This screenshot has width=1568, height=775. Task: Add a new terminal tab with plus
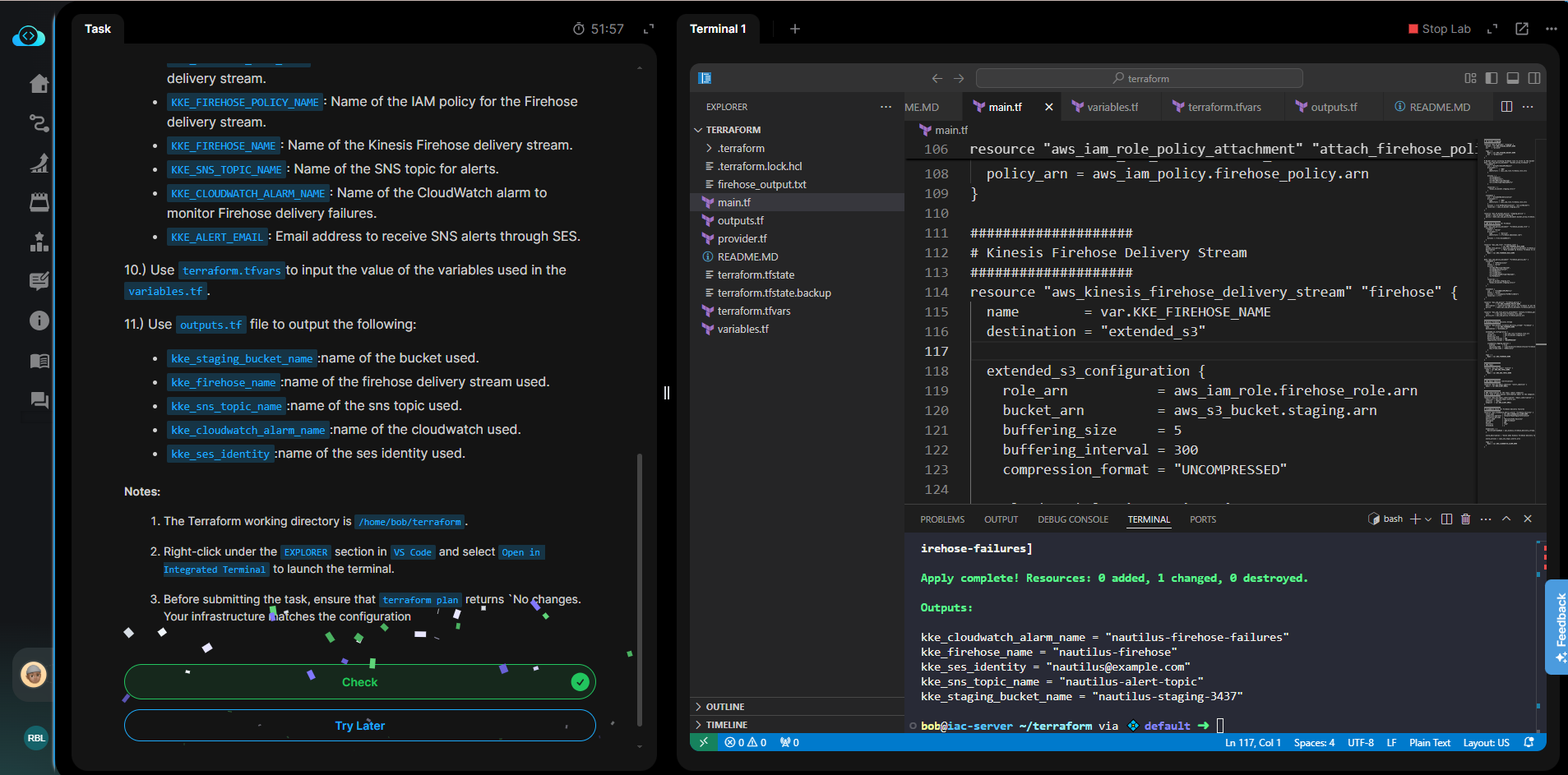pos(794,29)
